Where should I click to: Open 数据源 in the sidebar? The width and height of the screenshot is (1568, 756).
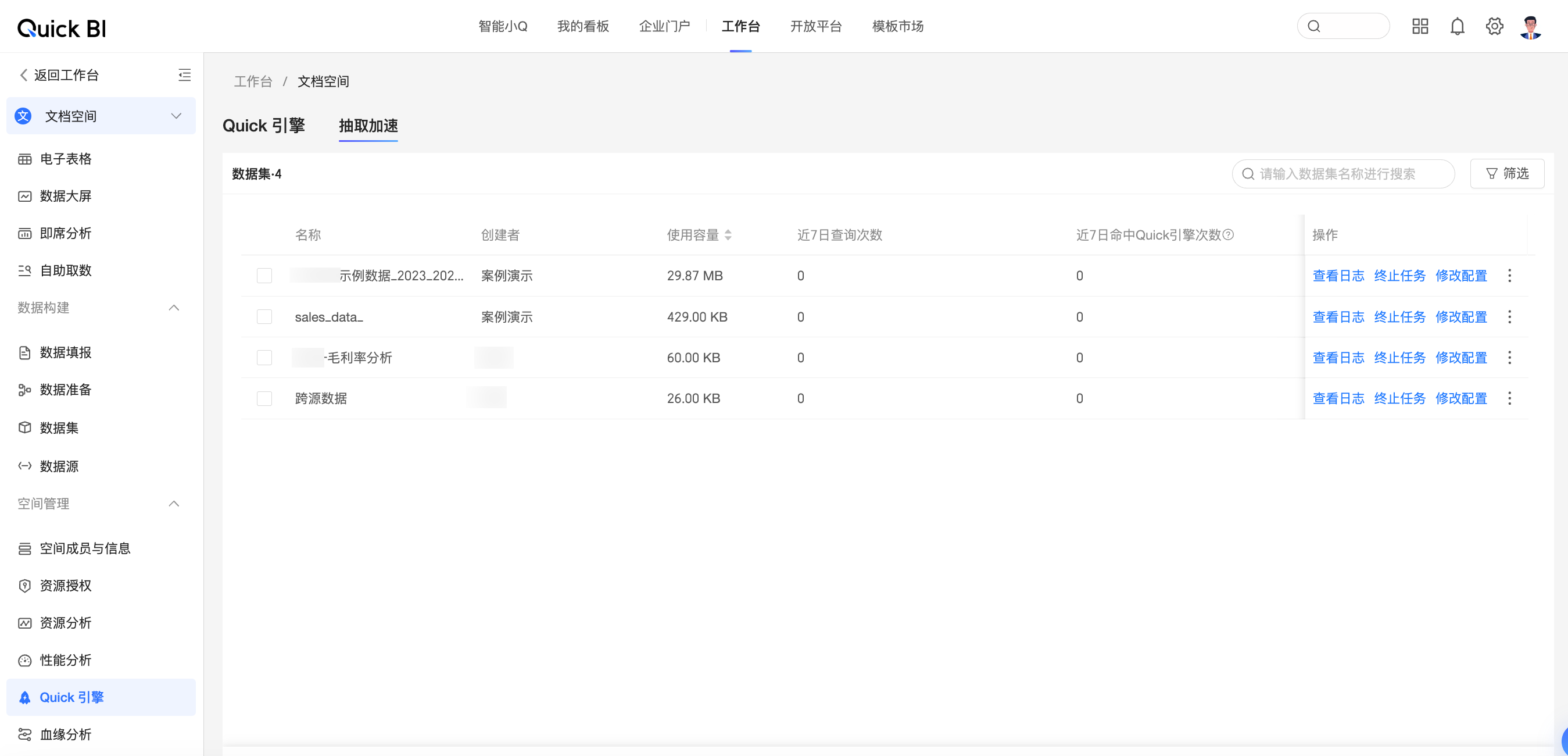tap(101, 466)
